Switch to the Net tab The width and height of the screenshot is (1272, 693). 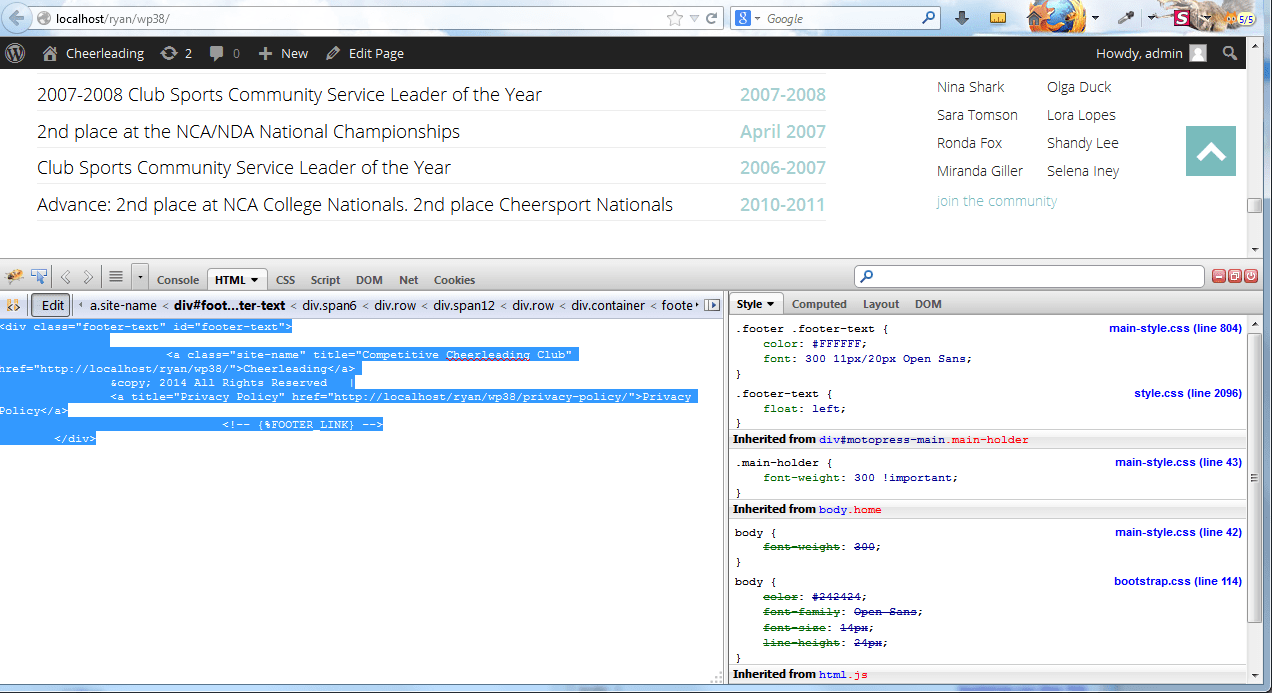(408, 280)
